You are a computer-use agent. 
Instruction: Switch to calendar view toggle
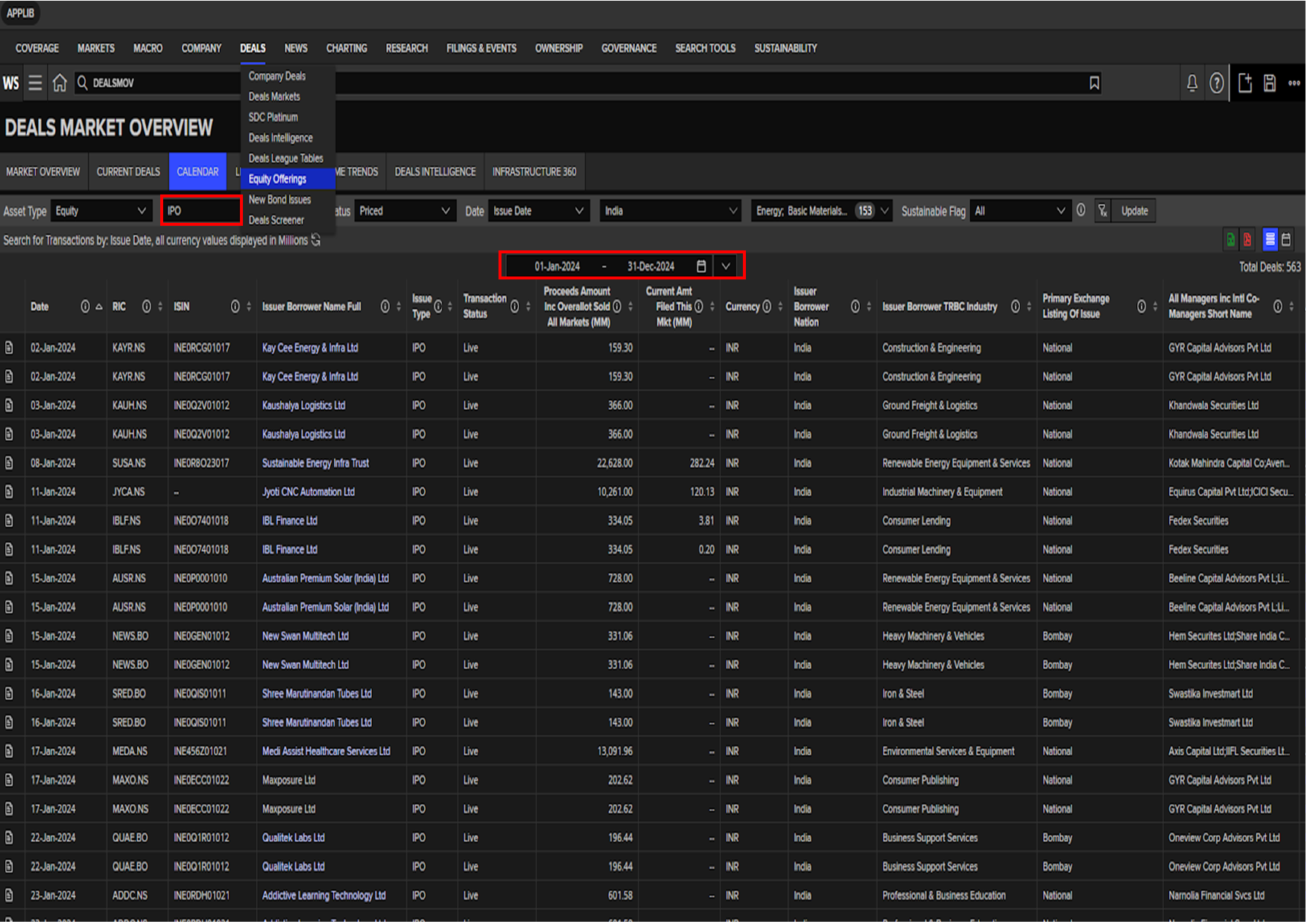[1287, 240]
